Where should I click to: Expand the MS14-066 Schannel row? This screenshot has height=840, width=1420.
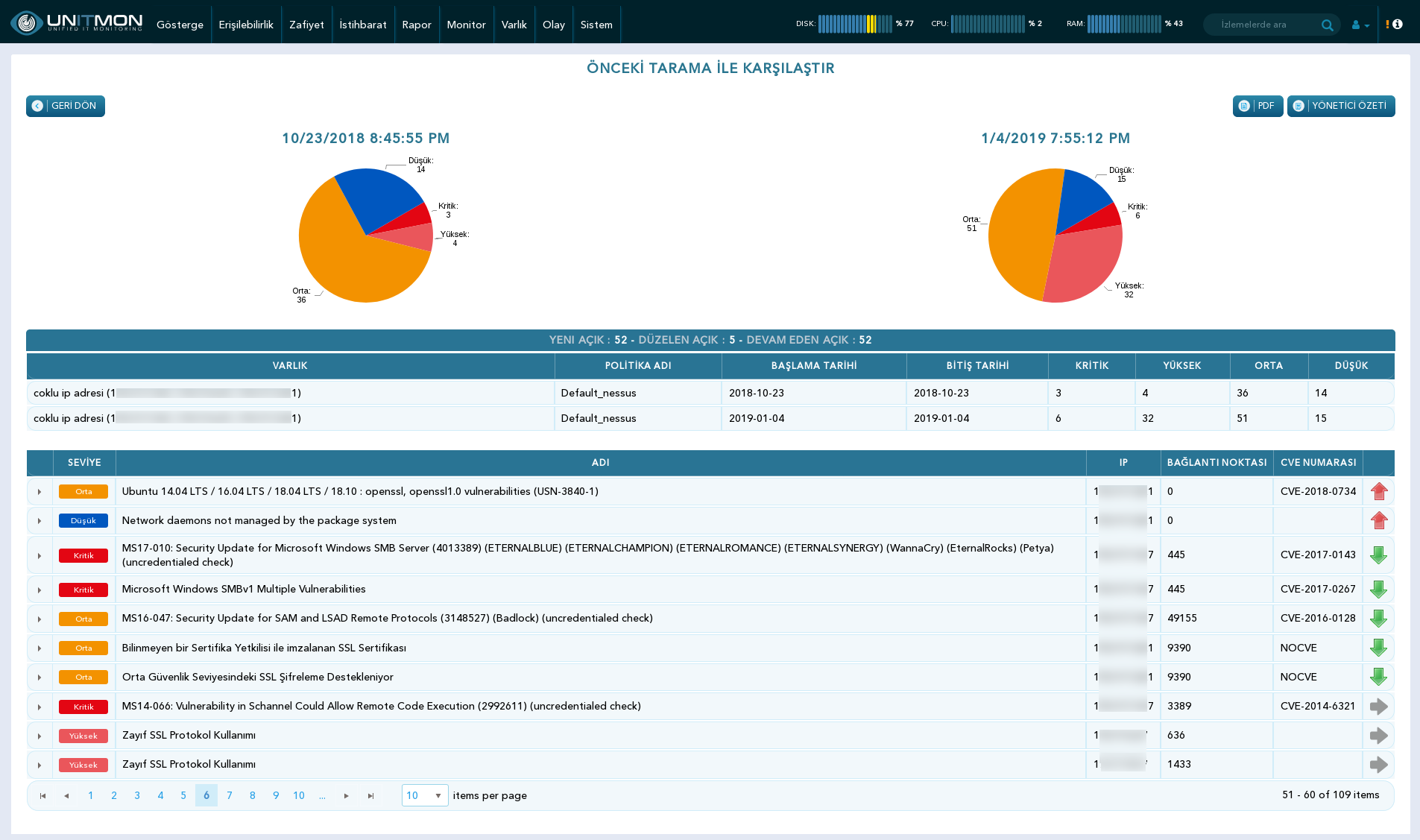click(40, 707)
